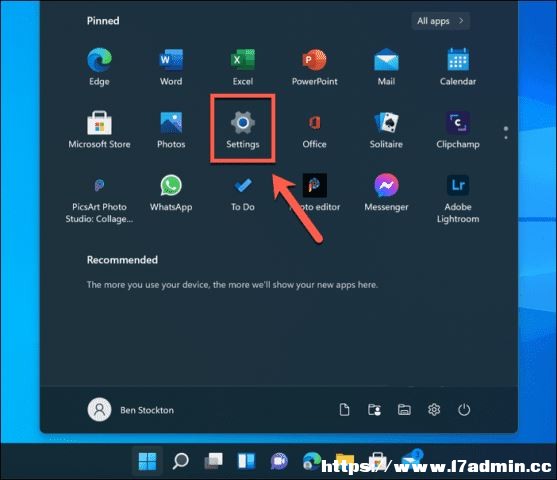Open the Edge pinned app
Viewport: 557px width, 480px height.
tap(99, 66)
